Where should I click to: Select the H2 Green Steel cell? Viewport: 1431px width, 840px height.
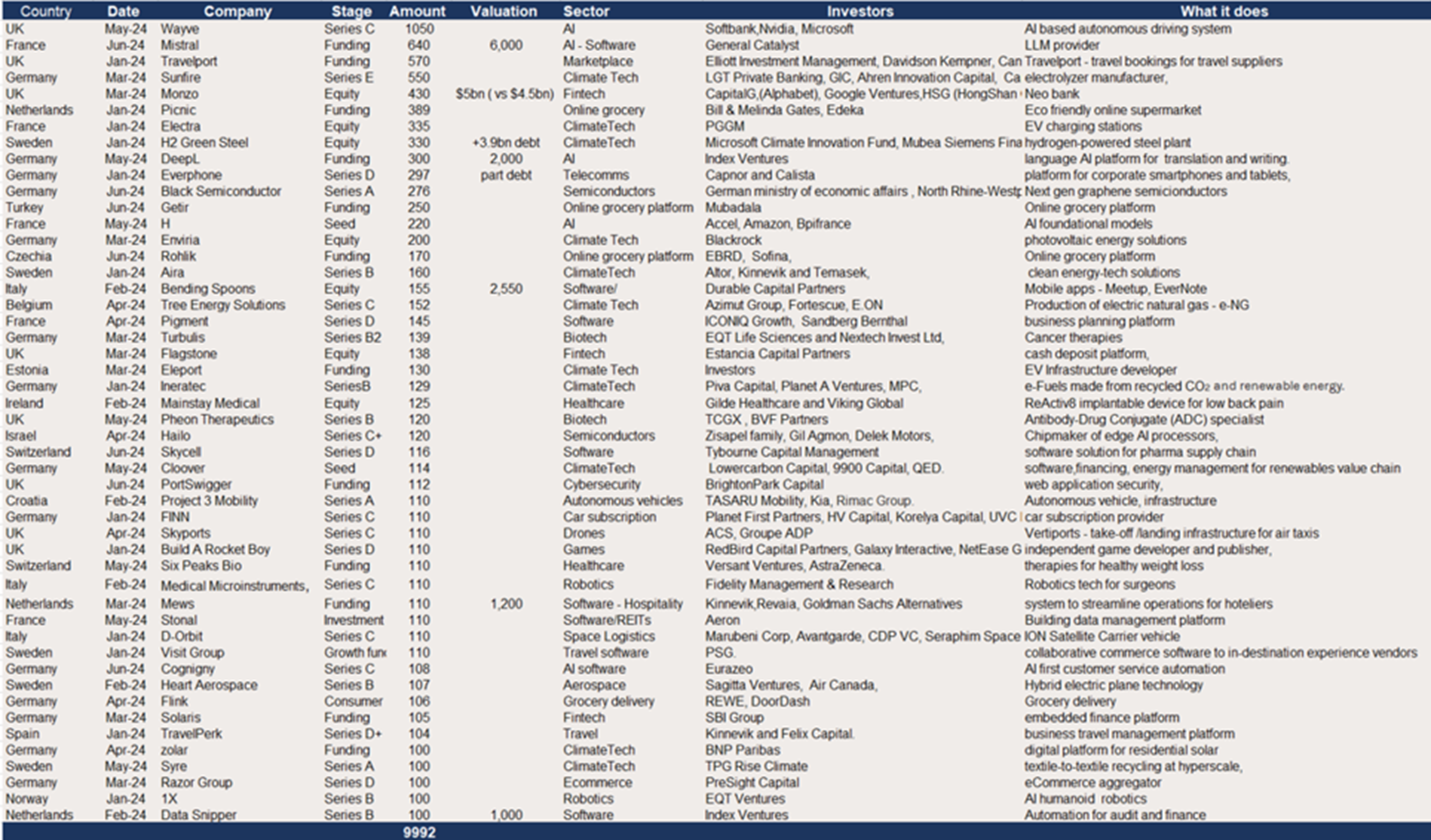tap(204, 143)
